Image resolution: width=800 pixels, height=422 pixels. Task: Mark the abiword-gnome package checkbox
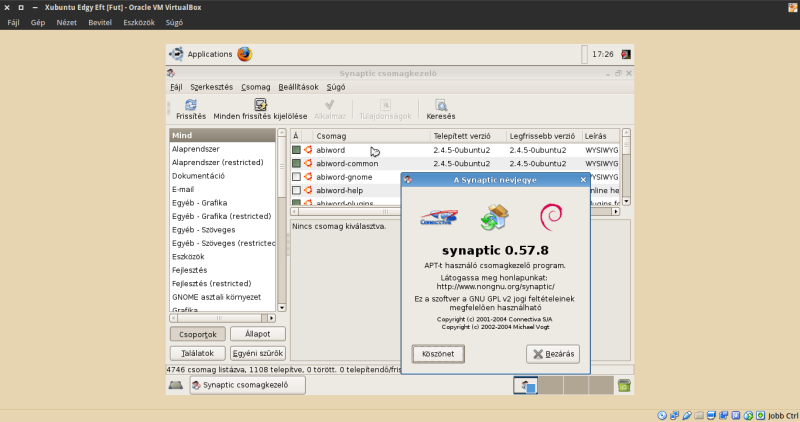296,177
